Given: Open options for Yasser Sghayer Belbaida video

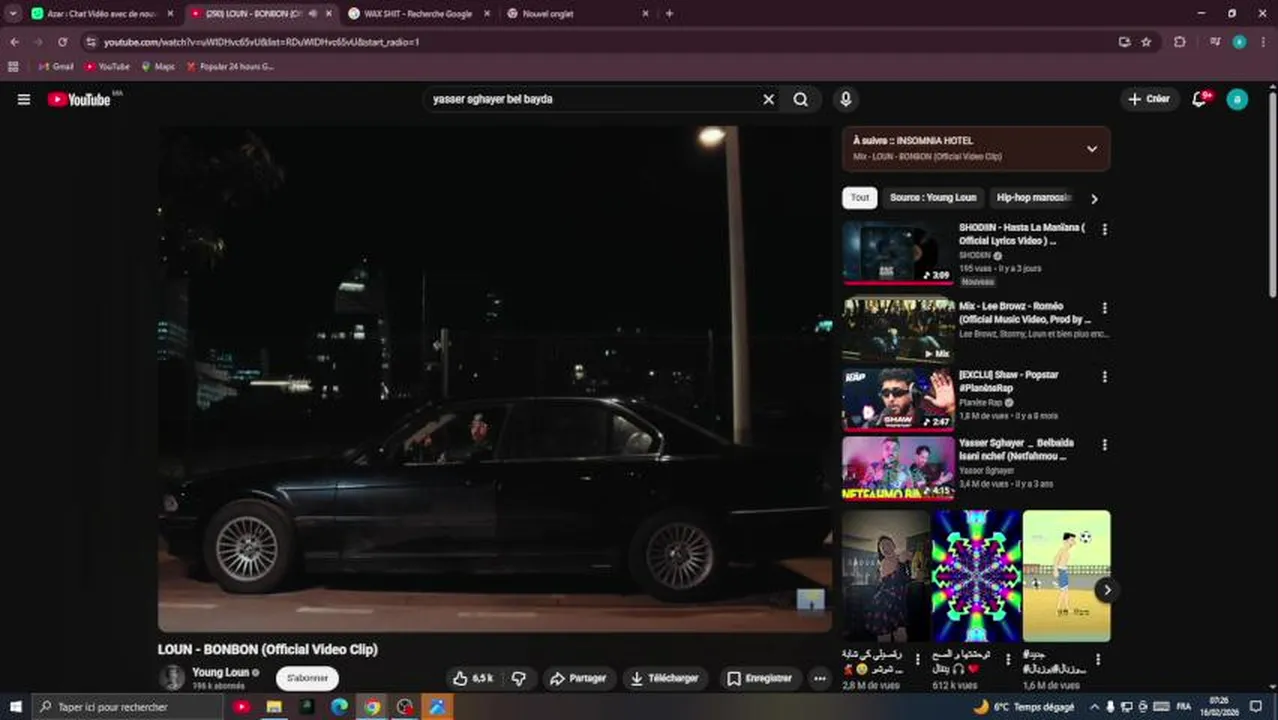Looking at the screenshot, I should pyautogui.click(x=1105, y=445).
